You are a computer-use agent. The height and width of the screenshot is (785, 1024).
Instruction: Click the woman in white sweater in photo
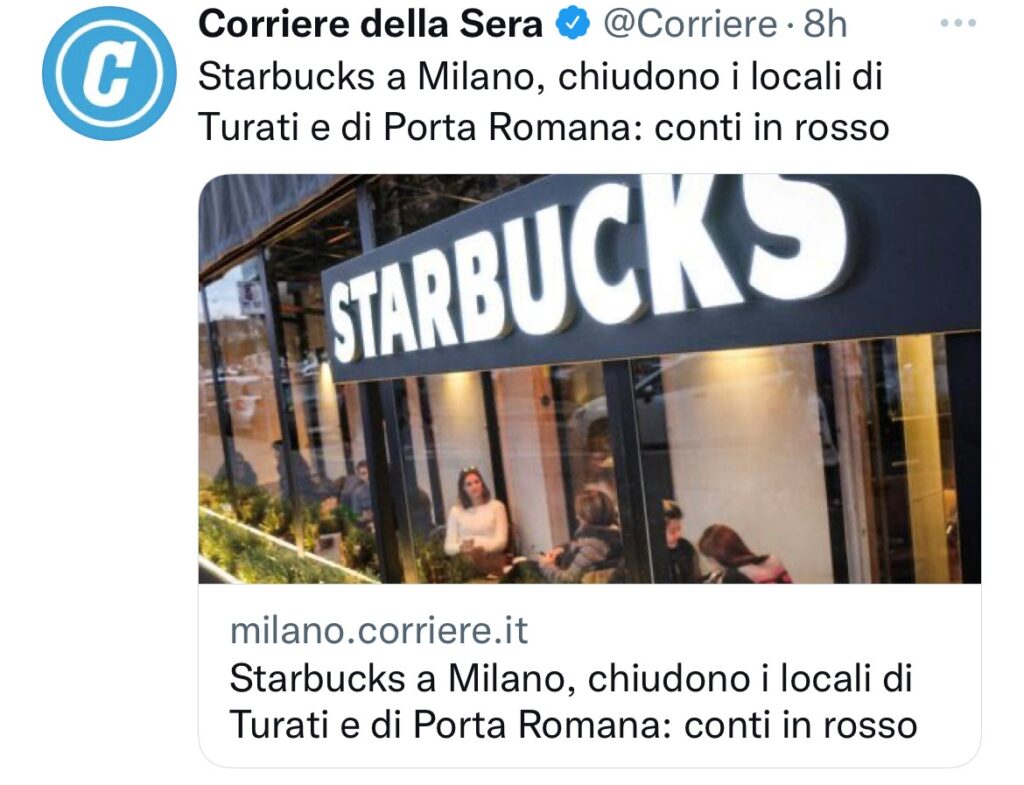(x=476, y=514)
